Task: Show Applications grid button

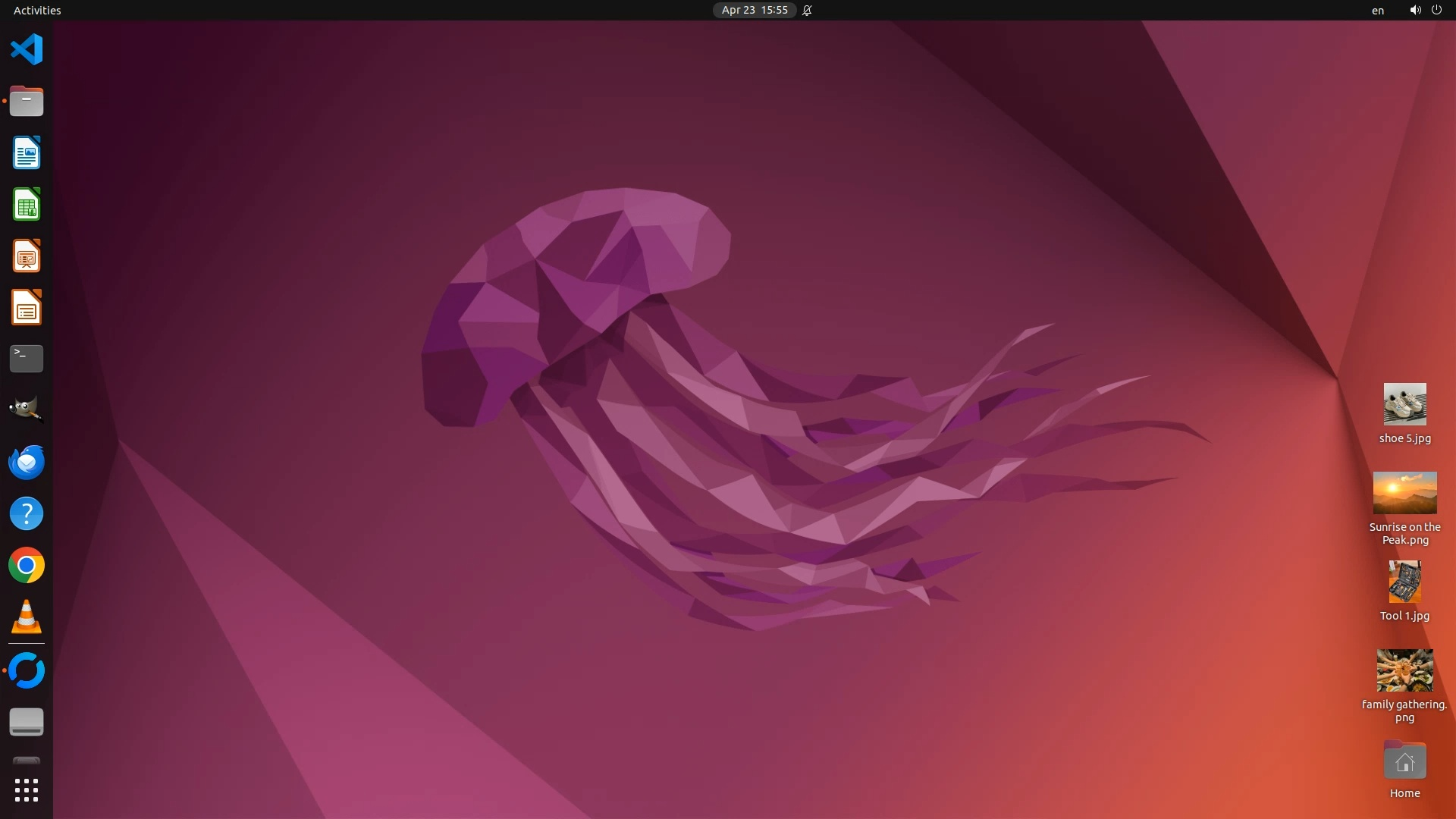Action: click(27, 790)
